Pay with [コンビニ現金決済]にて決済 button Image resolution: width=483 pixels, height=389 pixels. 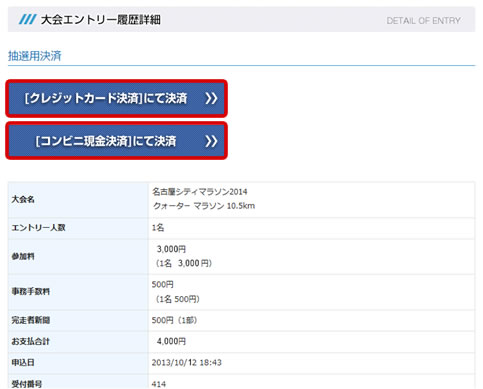click(116, 141)
